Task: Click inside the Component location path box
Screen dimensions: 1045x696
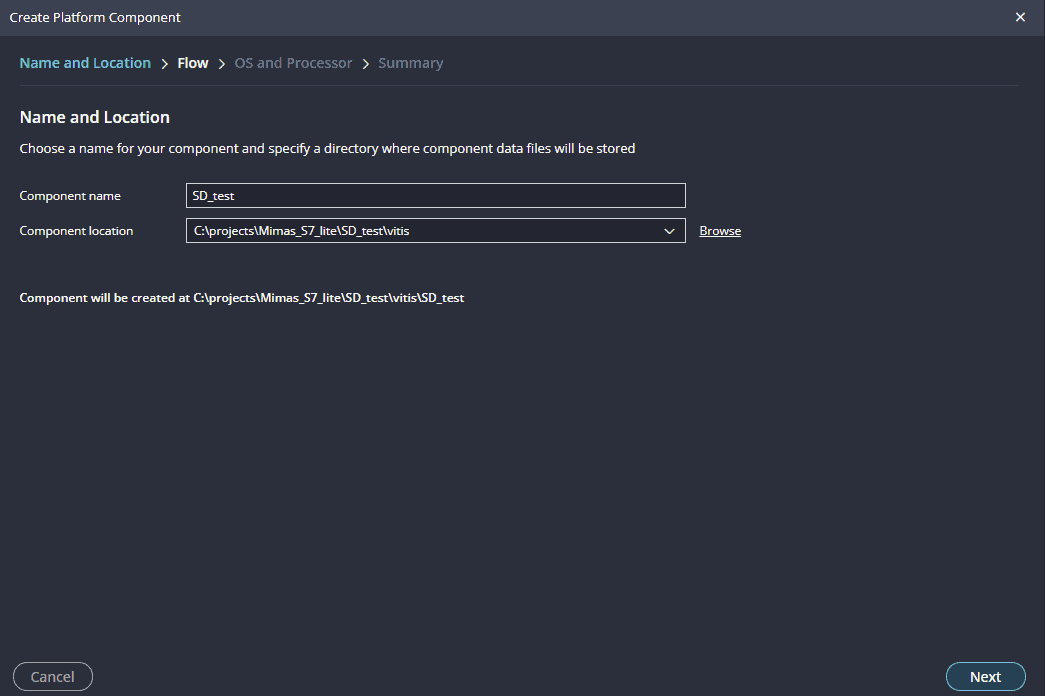Action: [x=420, y=231]
